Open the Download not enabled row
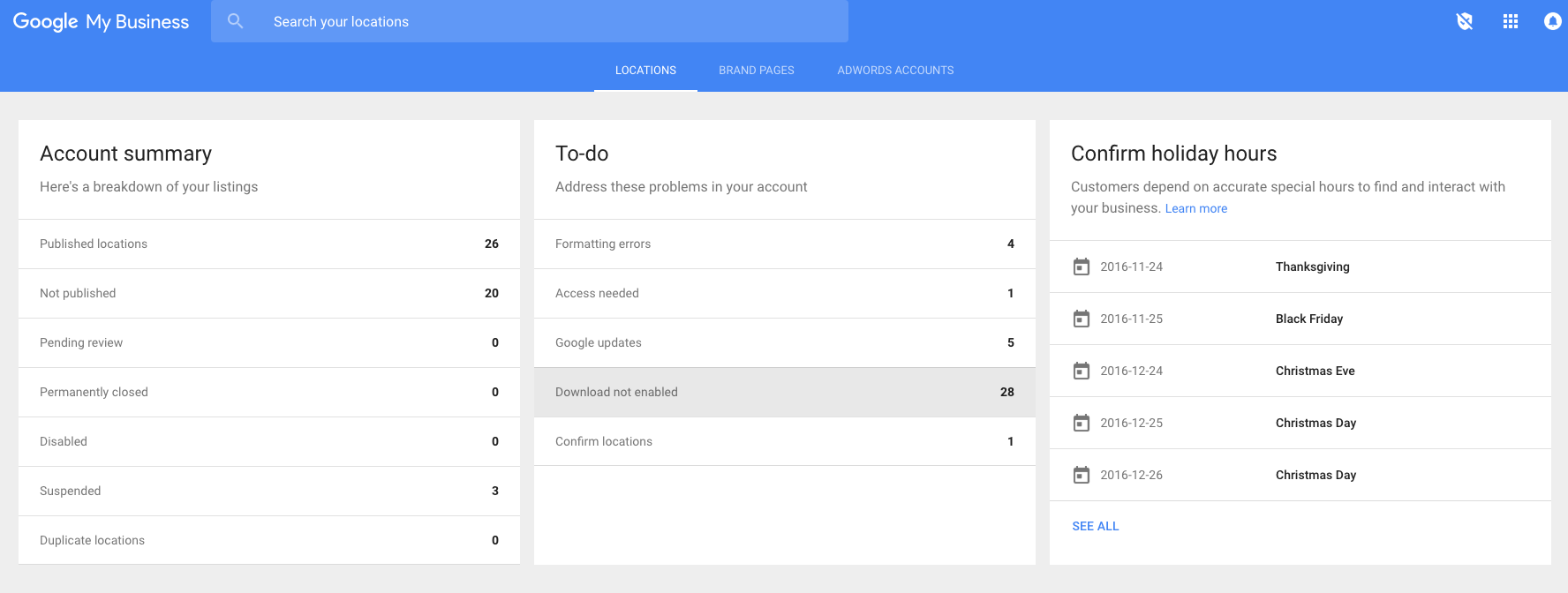The image size is (1568, 593). pyautogui.click(x=784, y=392)
